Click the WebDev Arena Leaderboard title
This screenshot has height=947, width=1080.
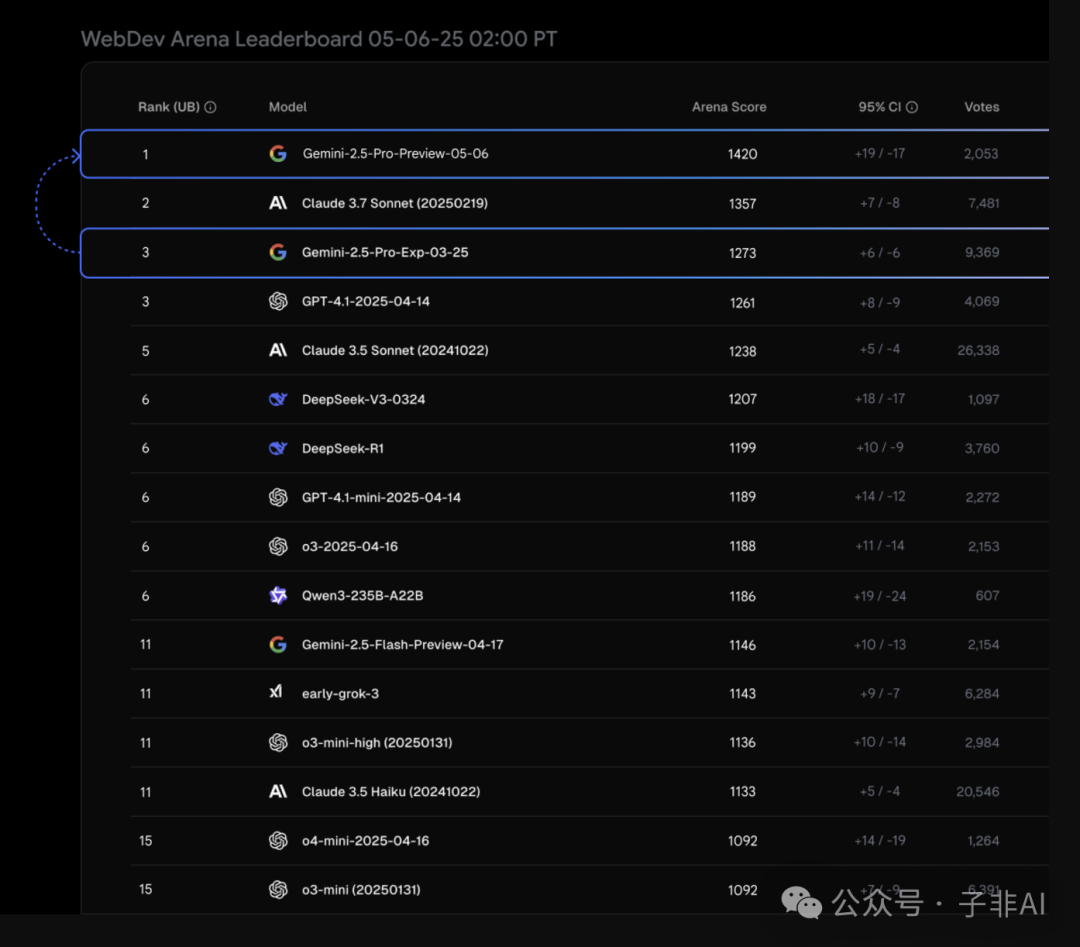319,39
